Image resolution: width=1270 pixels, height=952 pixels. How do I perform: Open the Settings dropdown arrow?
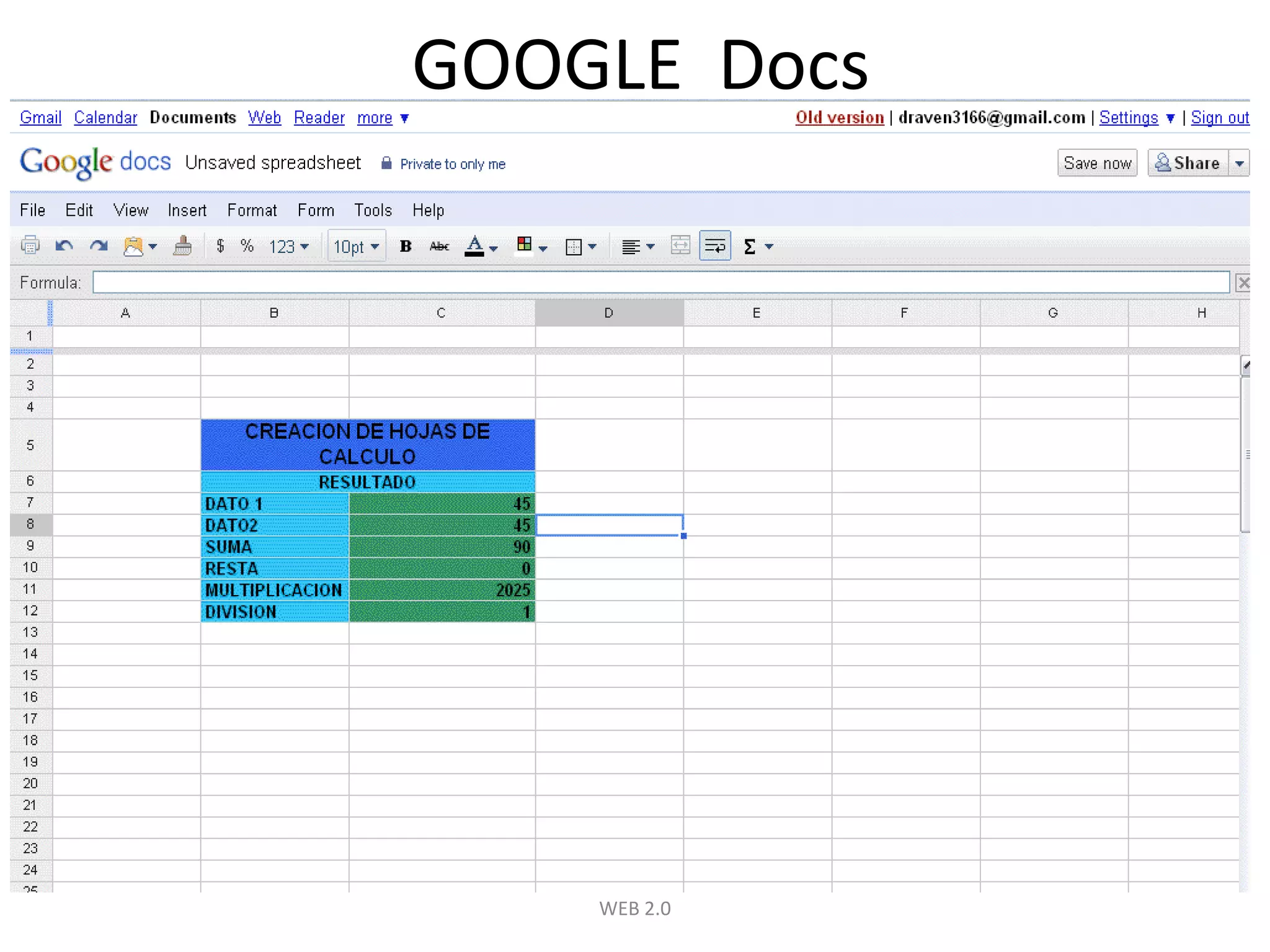click(x=1170, y=118)
